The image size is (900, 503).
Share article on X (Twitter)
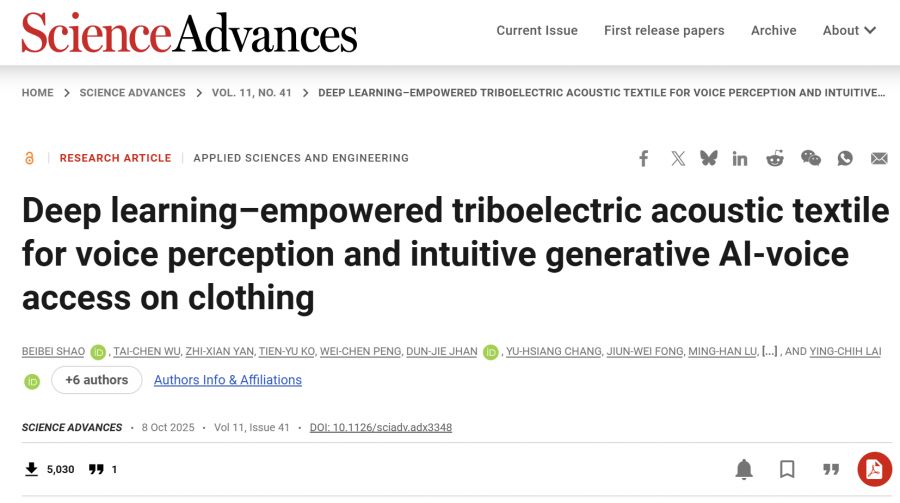click(x=678, y=158)
